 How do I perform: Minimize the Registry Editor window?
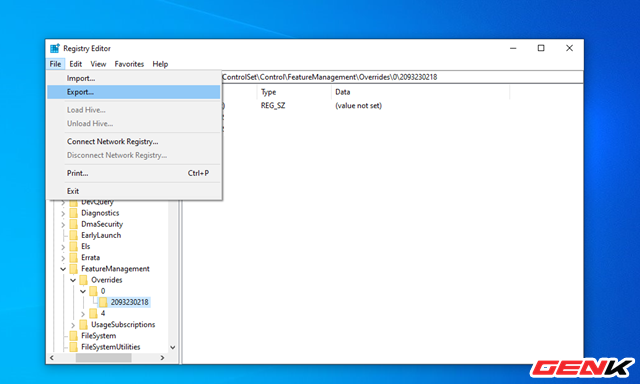point(513,48)
